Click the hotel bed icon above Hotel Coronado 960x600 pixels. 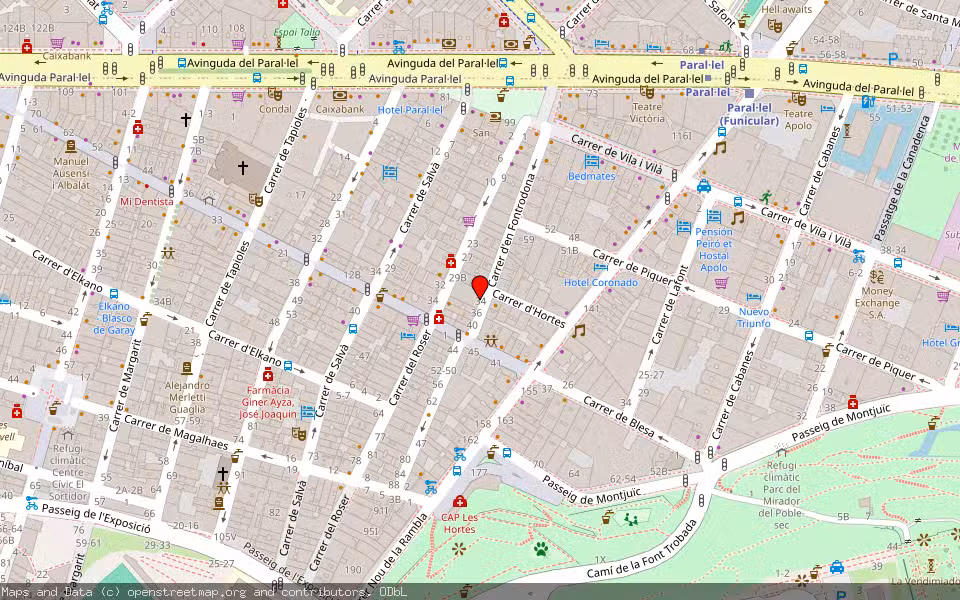[x=601, y=268]
